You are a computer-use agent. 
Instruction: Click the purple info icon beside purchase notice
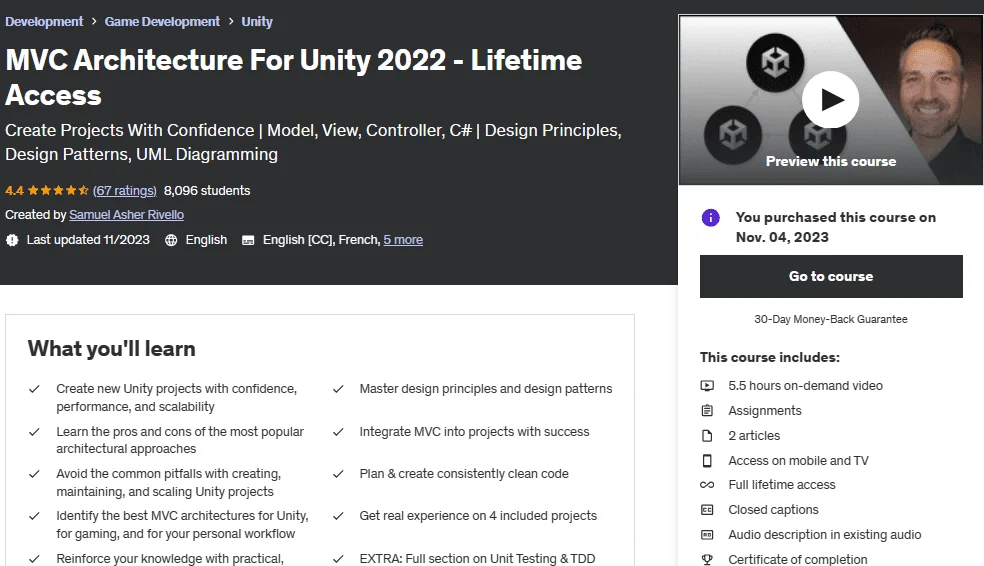point(710,218)
